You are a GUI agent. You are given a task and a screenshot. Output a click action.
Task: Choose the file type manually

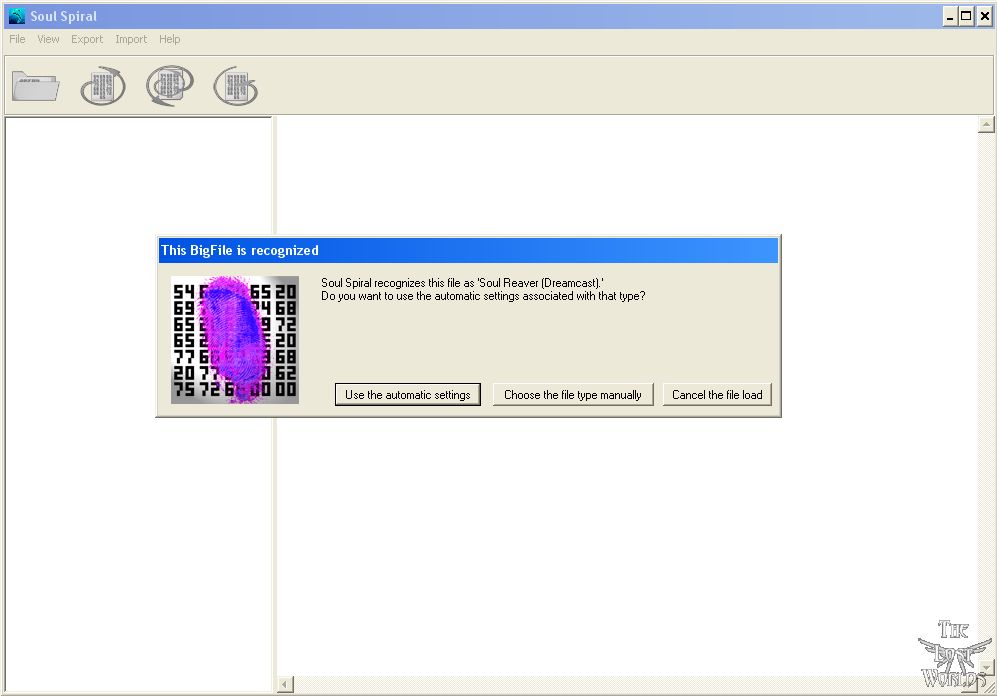[x=573, y=394]
